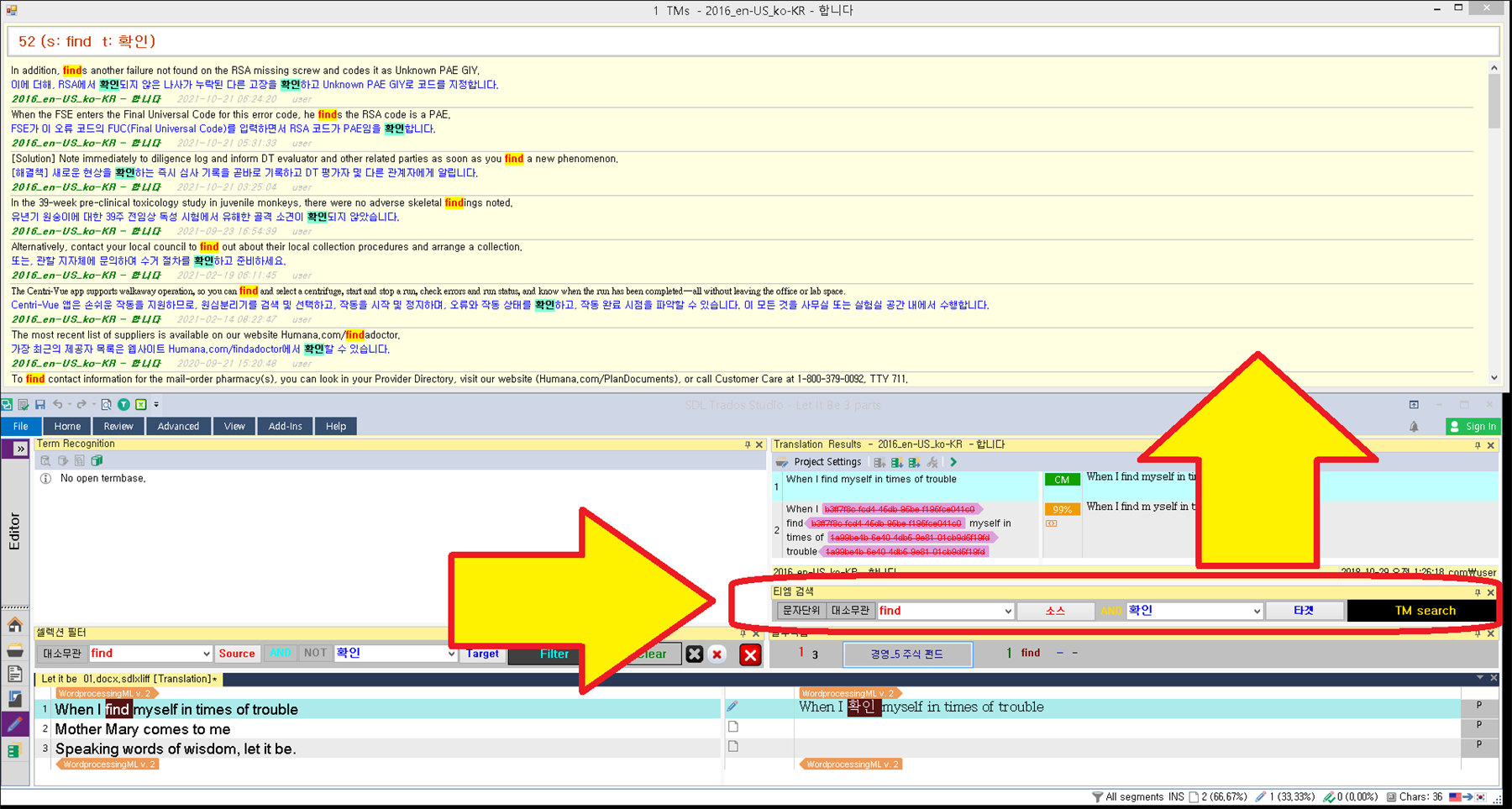Click the document icon in Term Recognition toolbar

tap(80, 460)
